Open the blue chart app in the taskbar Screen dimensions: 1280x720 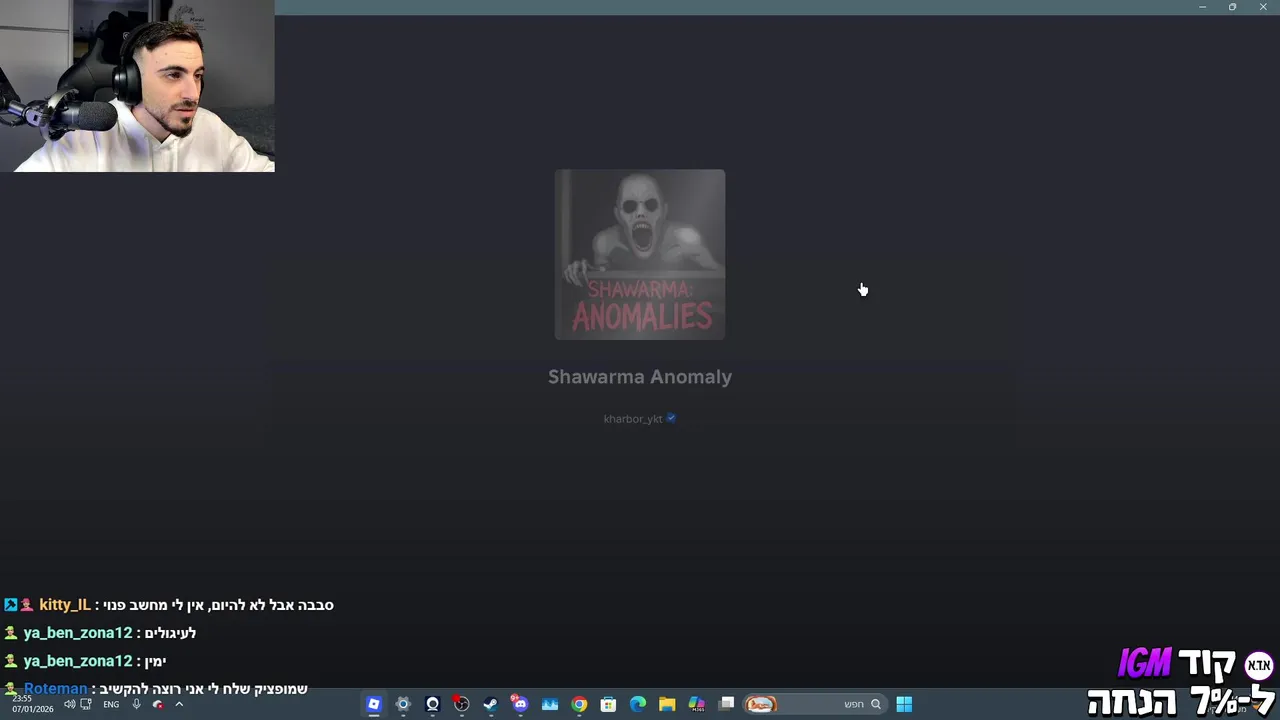coord(549,704)
